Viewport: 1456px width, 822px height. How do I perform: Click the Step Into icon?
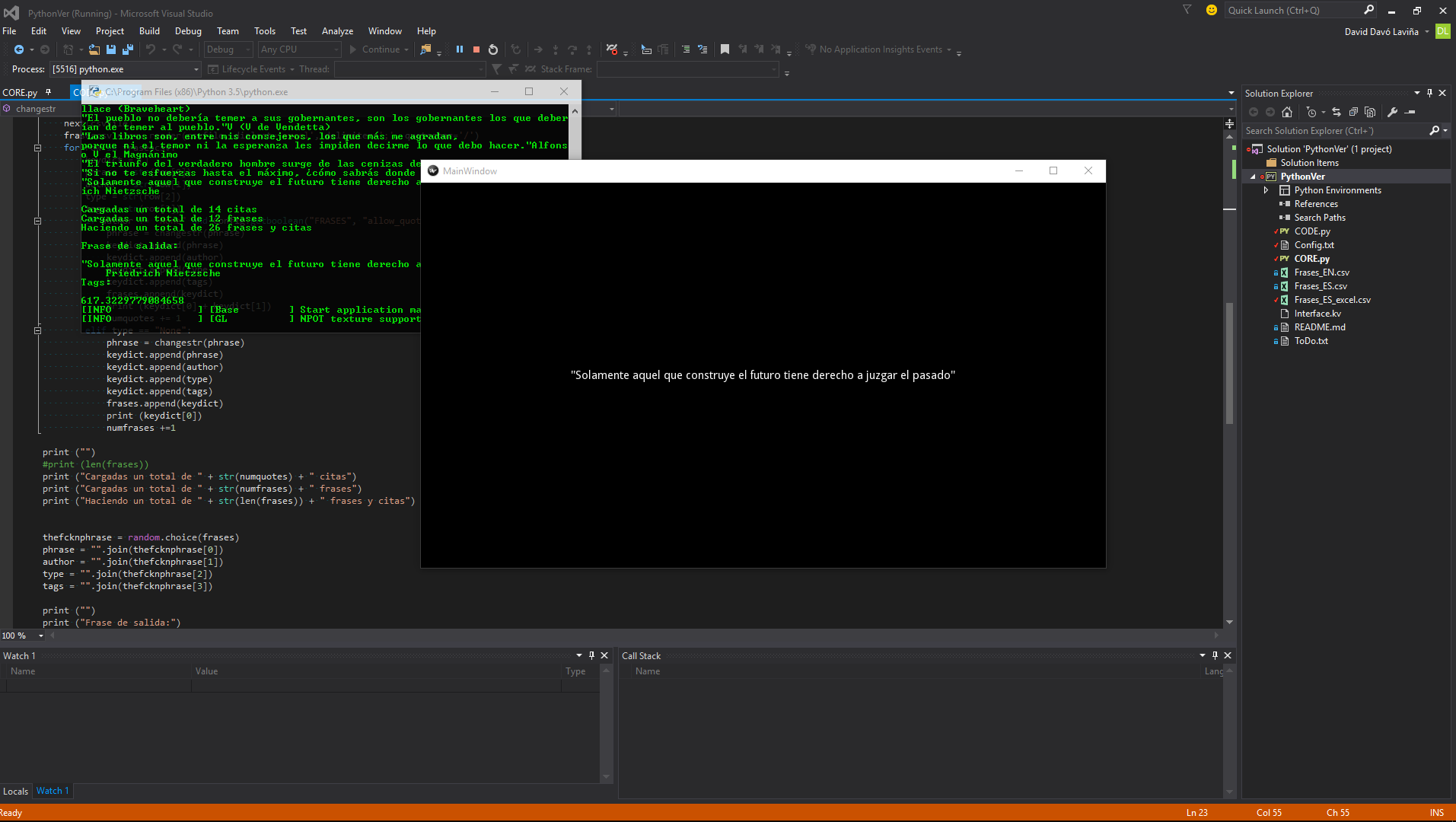(x=556, y=49)
